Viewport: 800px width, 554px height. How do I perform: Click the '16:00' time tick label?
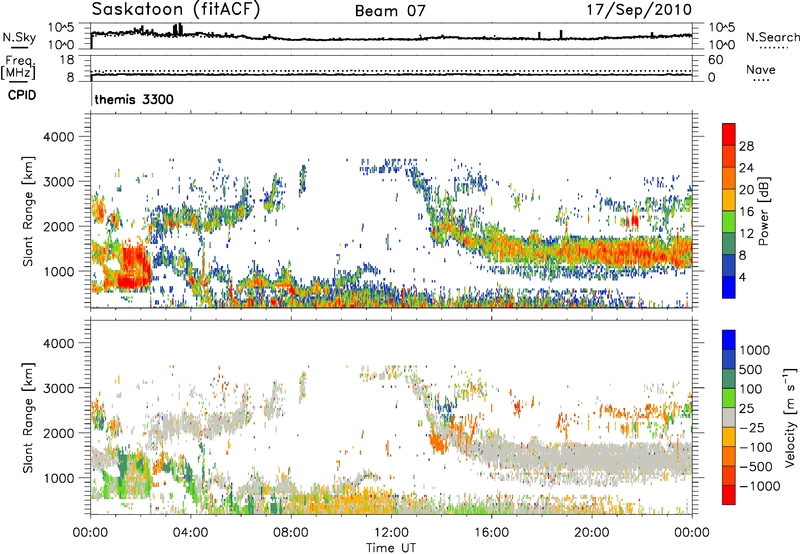pyautogui.click(x=491, y=533)
